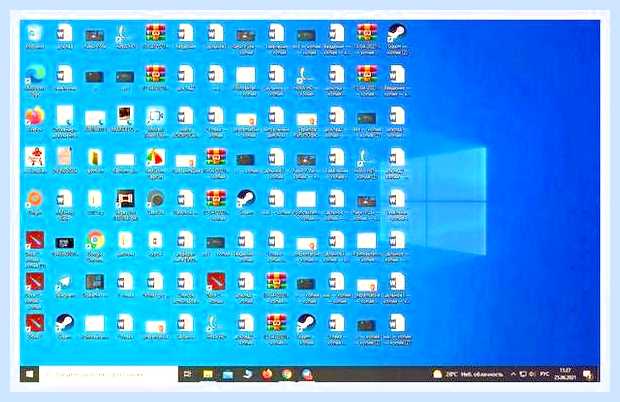Select the red cartoon character desktop icon

35,160
